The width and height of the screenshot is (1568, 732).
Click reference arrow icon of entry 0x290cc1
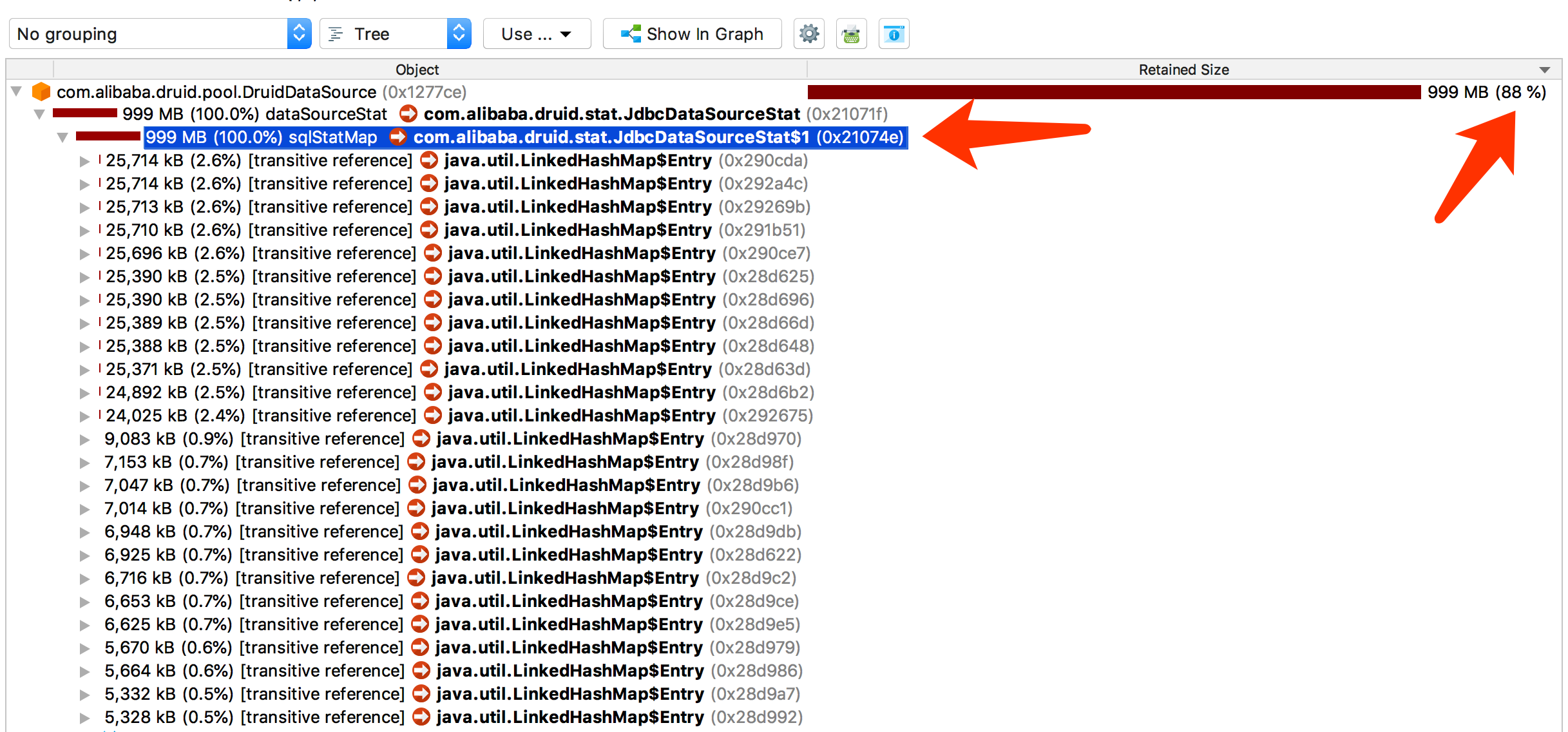[x=416, y=508]
